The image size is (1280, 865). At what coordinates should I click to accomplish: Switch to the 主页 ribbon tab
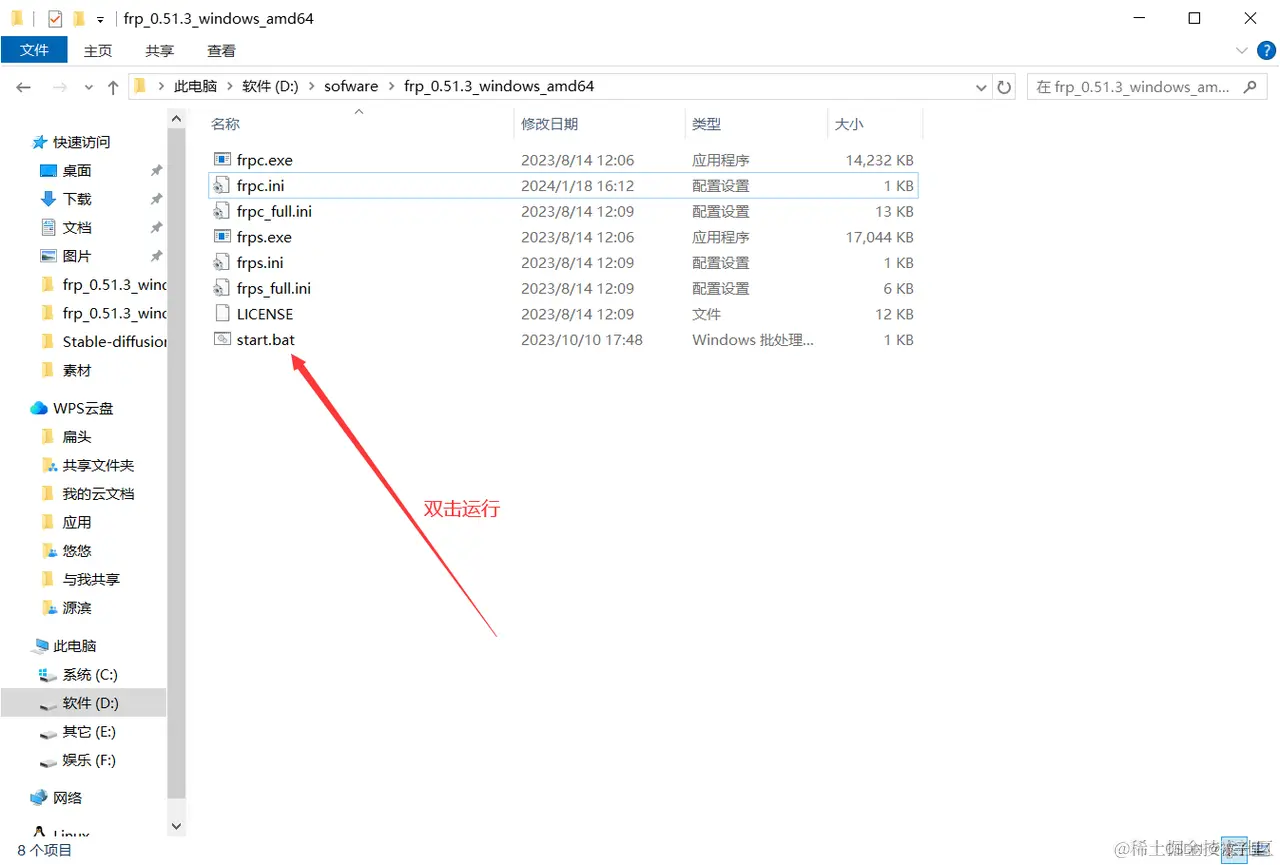98,50
